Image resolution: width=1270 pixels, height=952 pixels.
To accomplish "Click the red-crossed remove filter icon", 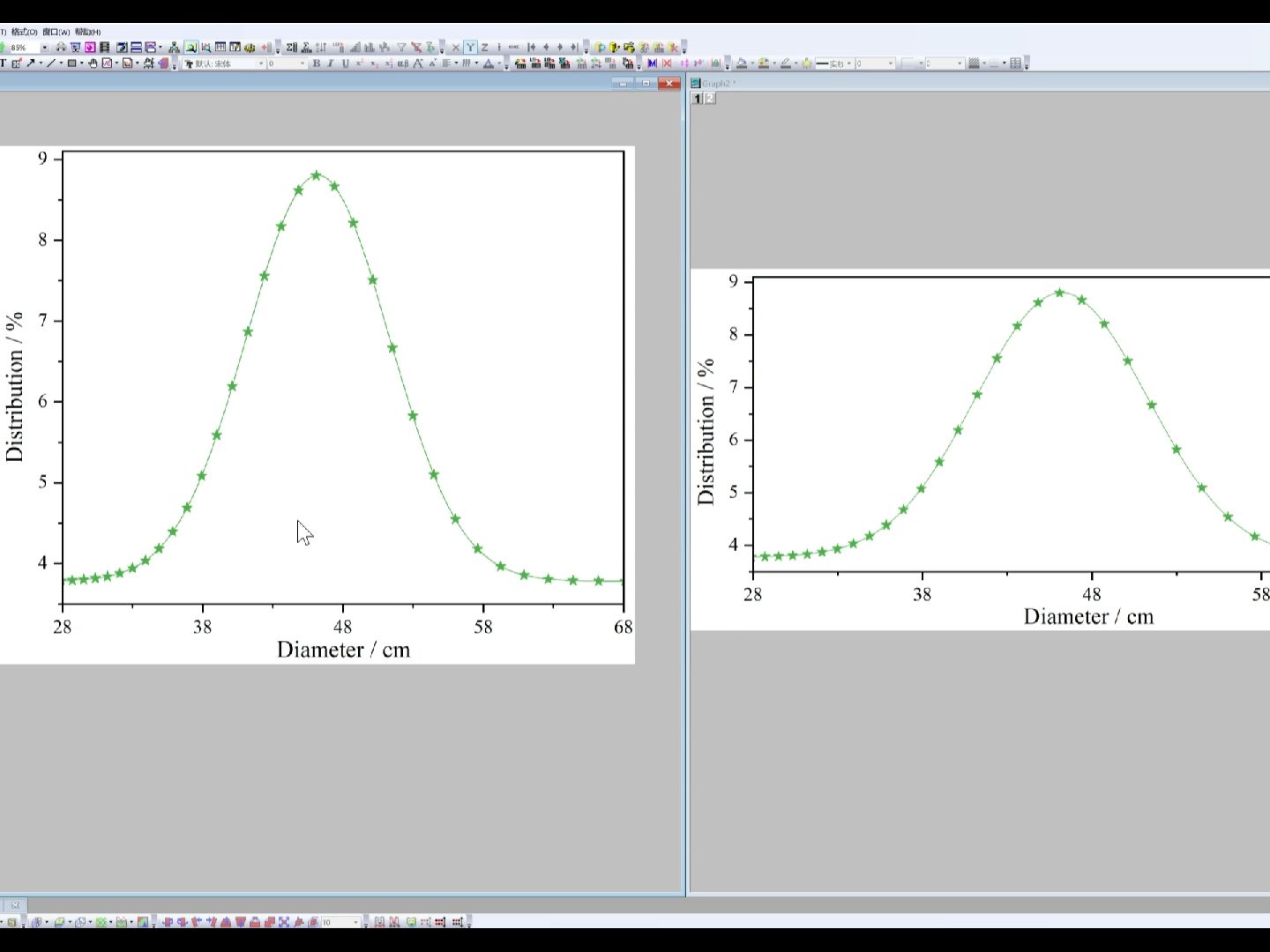I will click(x=416, y=47).
